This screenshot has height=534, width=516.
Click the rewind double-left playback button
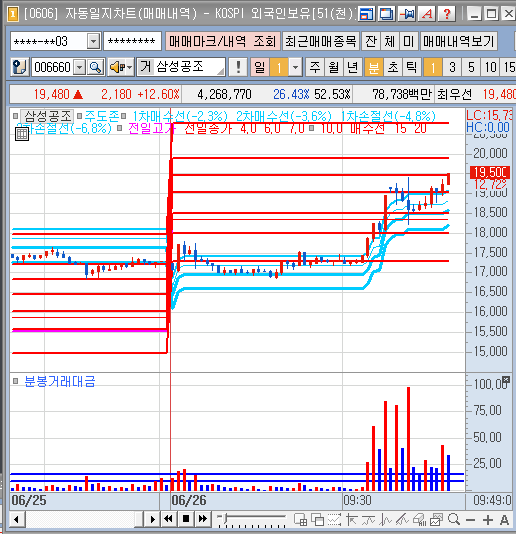pyautogui.click(x=168, y=519)
